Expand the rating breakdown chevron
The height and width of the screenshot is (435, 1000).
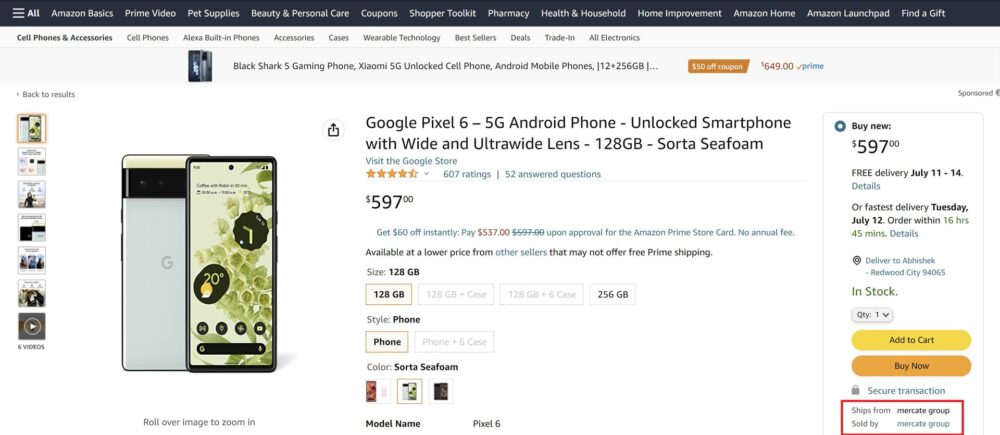(x=427, y=174)
